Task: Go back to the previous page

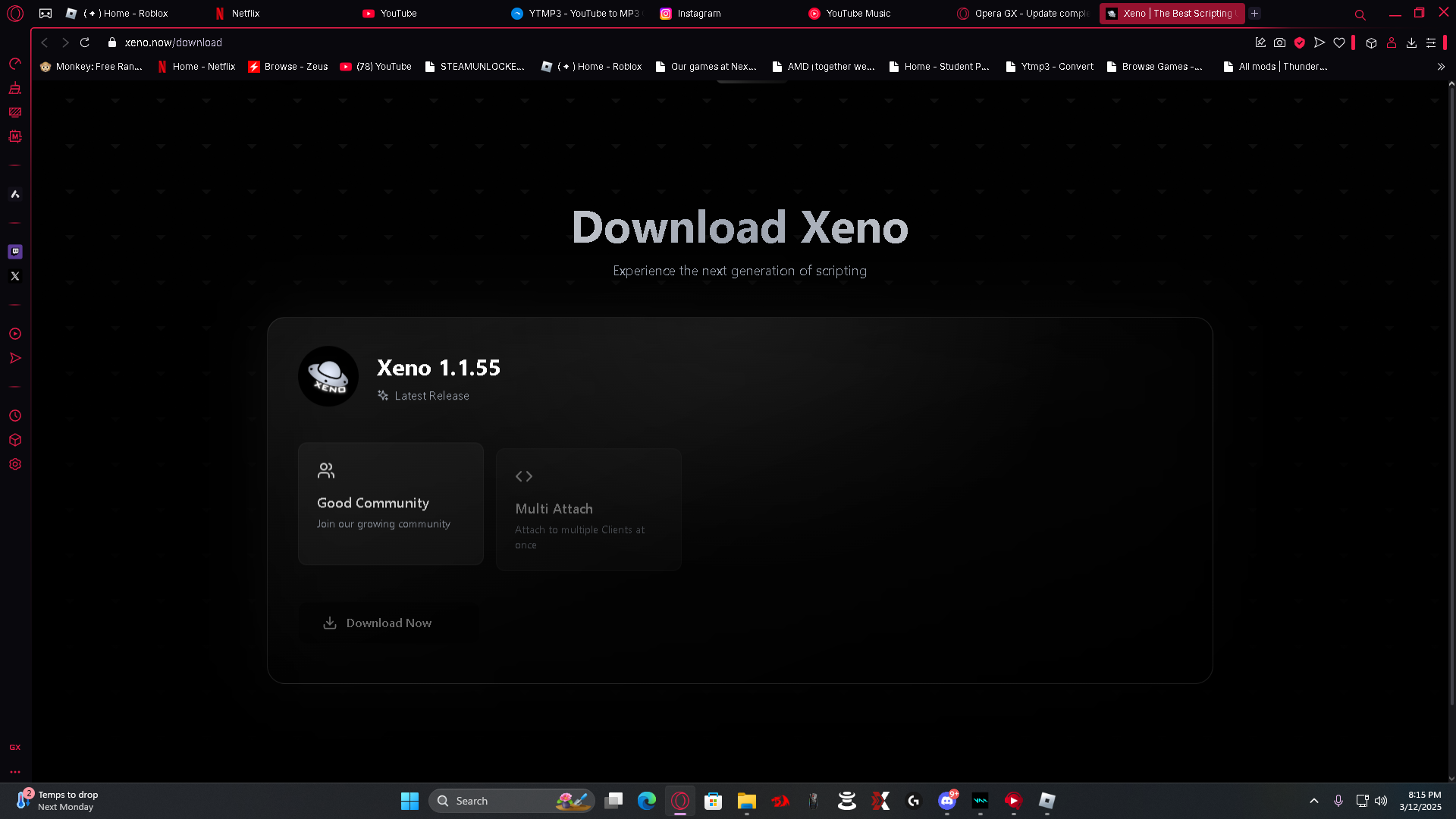Action: 45,42
